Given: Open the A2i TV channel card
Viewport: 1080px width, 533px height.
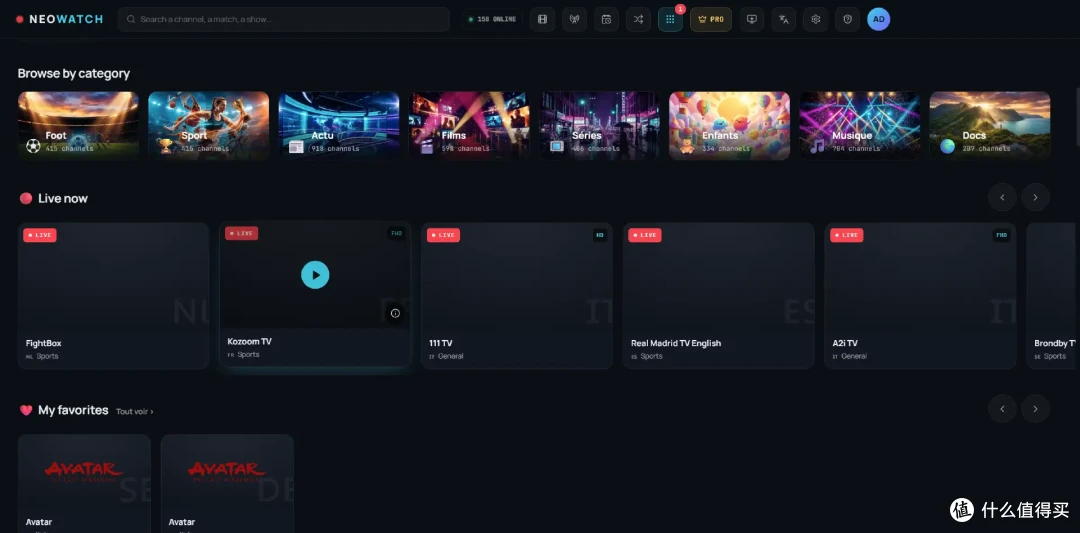Looking at the screenshot, I should tap(920, 295).
